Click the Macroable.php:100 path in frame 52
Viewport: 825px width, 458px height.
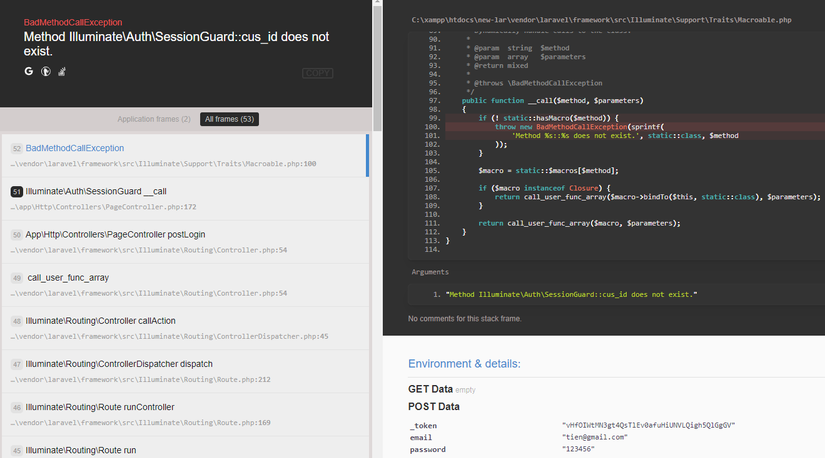(x=163, y=164)
